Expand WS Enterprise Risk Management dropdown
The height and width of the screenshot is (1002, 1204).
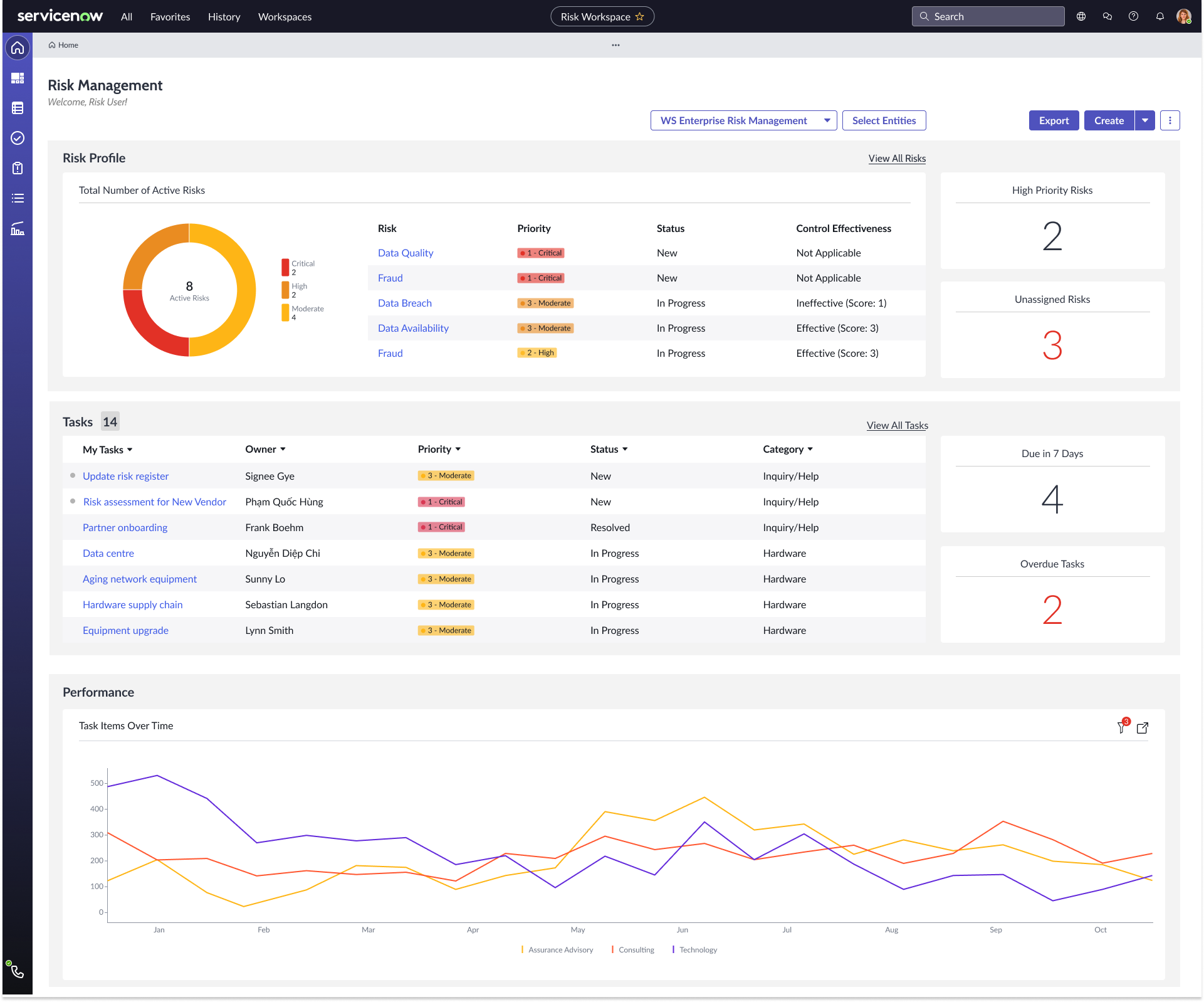pos(827,120)
